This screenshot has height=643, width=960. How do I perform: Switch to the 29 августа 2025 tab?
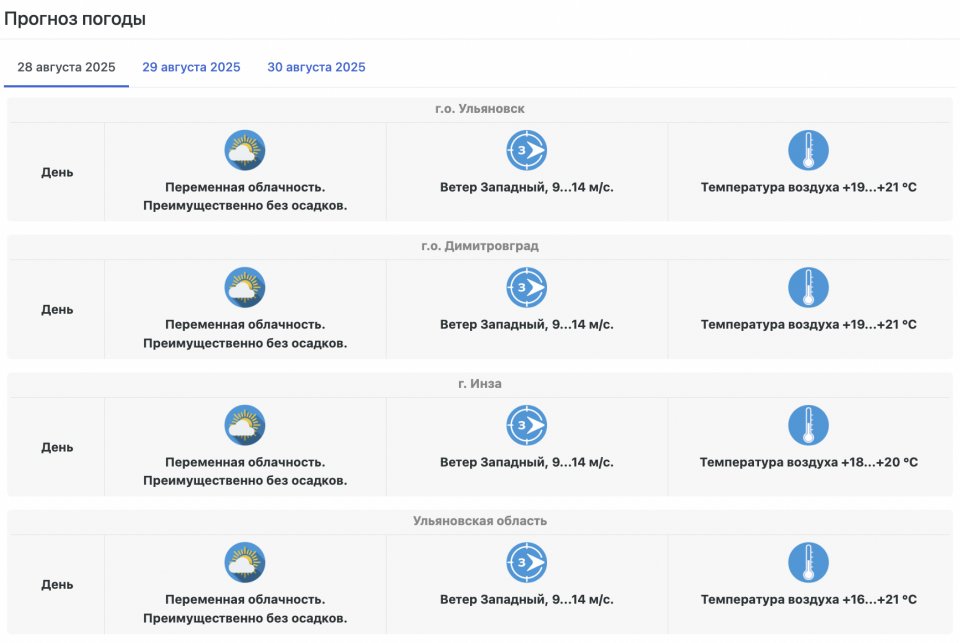point(191,68)
